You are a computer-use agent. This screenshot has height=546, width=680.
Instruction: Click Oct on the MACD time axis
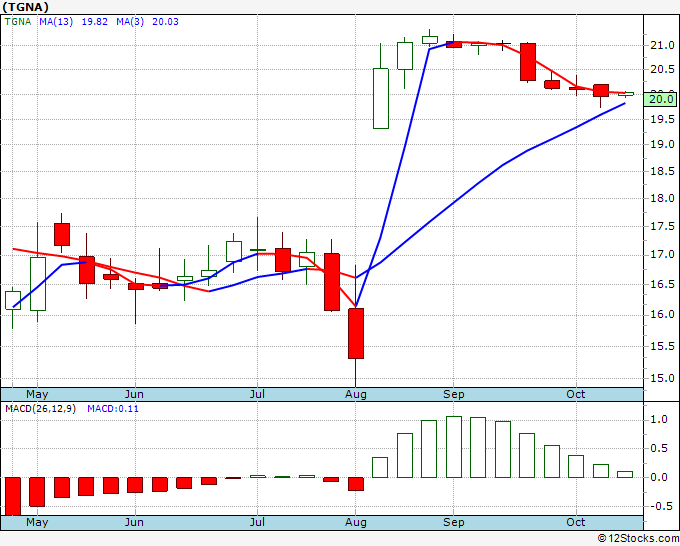pyautogui.click(x=576, y=523)
